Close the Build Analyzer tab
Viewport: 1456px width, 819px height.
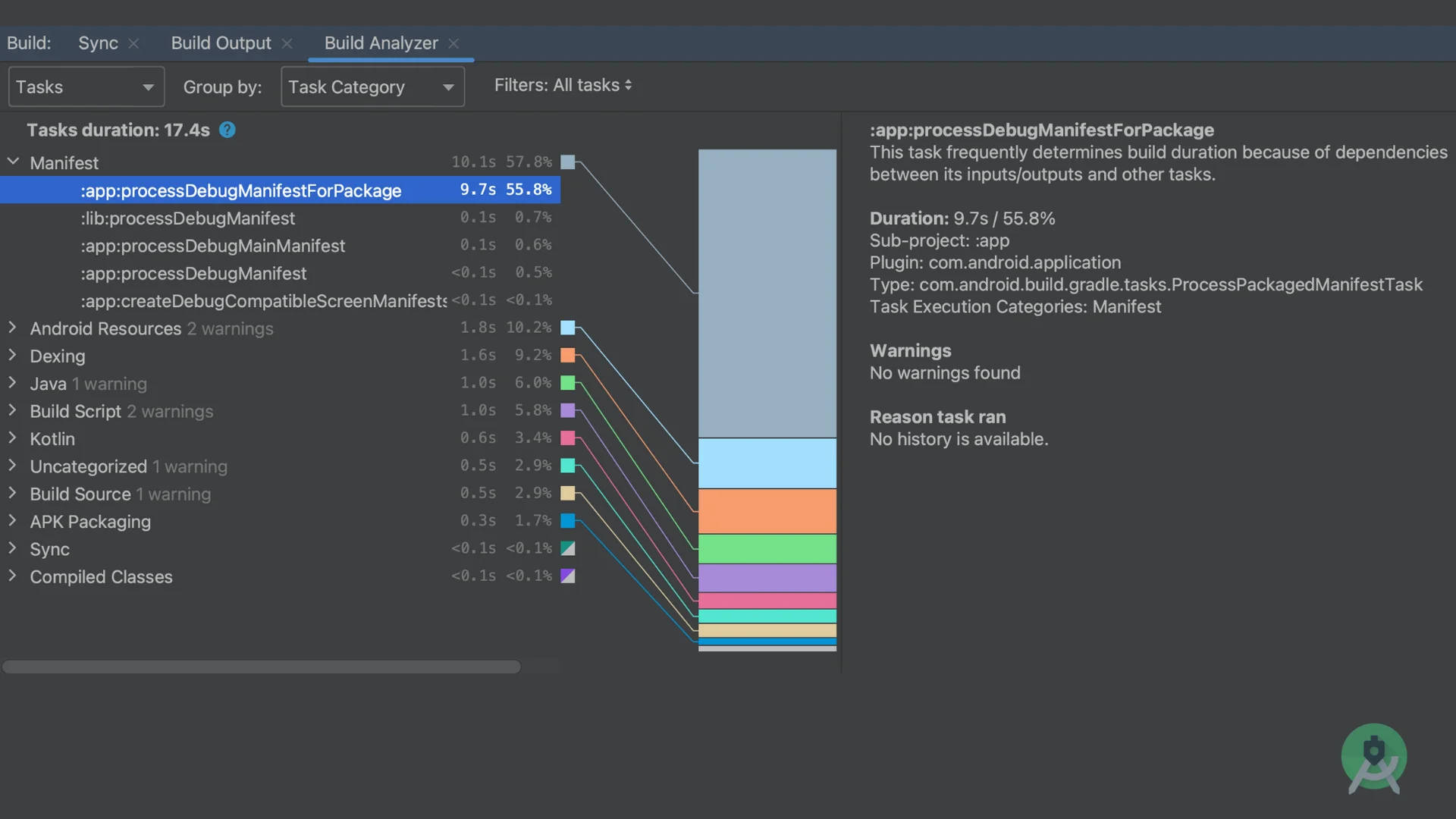coord(453,44)
